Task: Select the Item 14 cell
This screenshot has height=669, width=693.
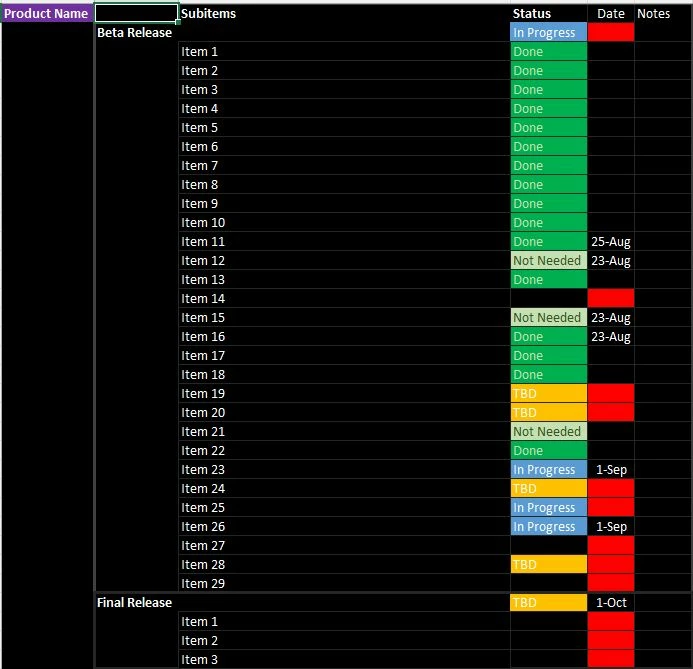Action: (344, 299)
